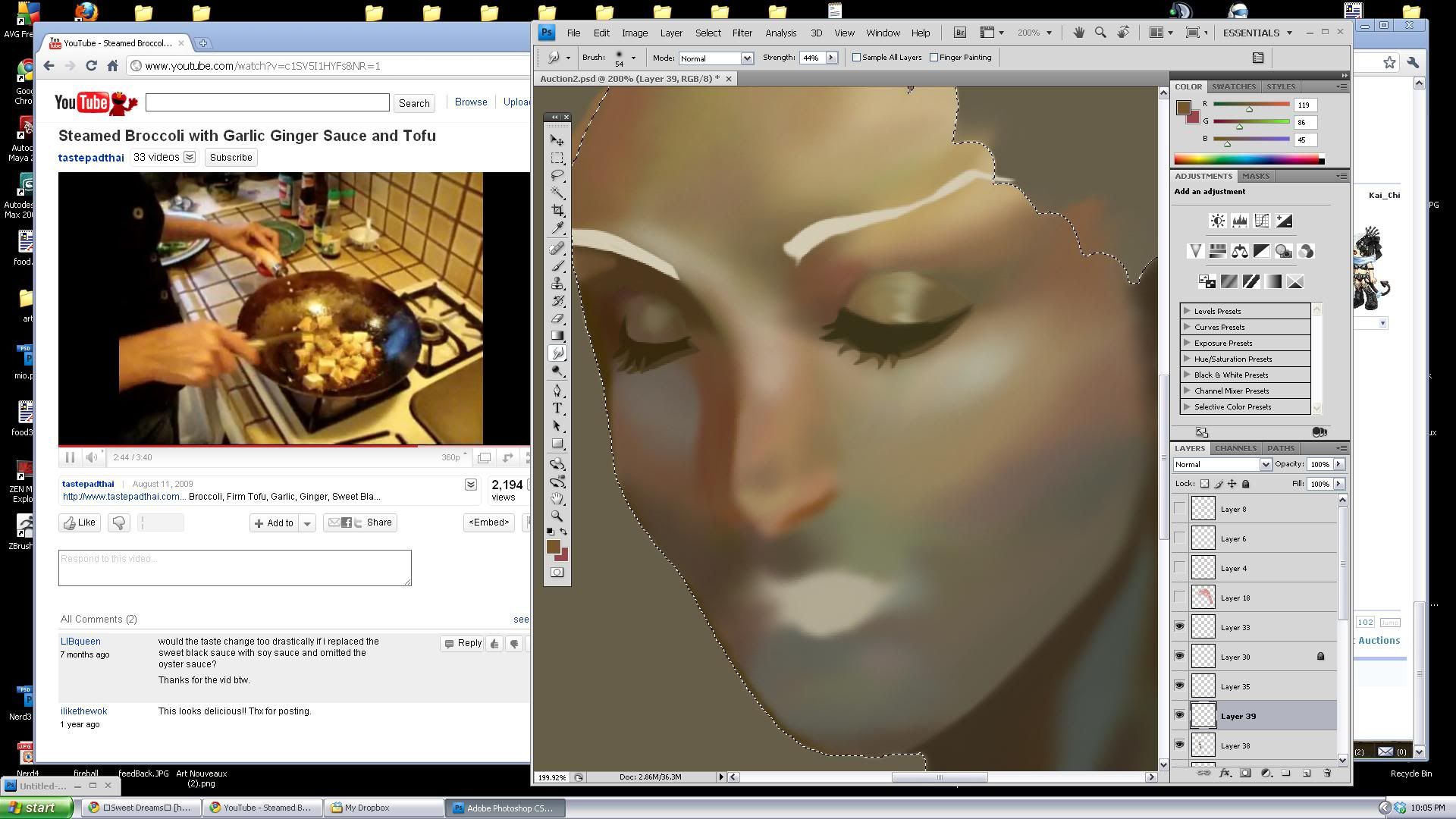Enable Sample All Layers checkbox

pyautogui.click(x=857, y=58)
